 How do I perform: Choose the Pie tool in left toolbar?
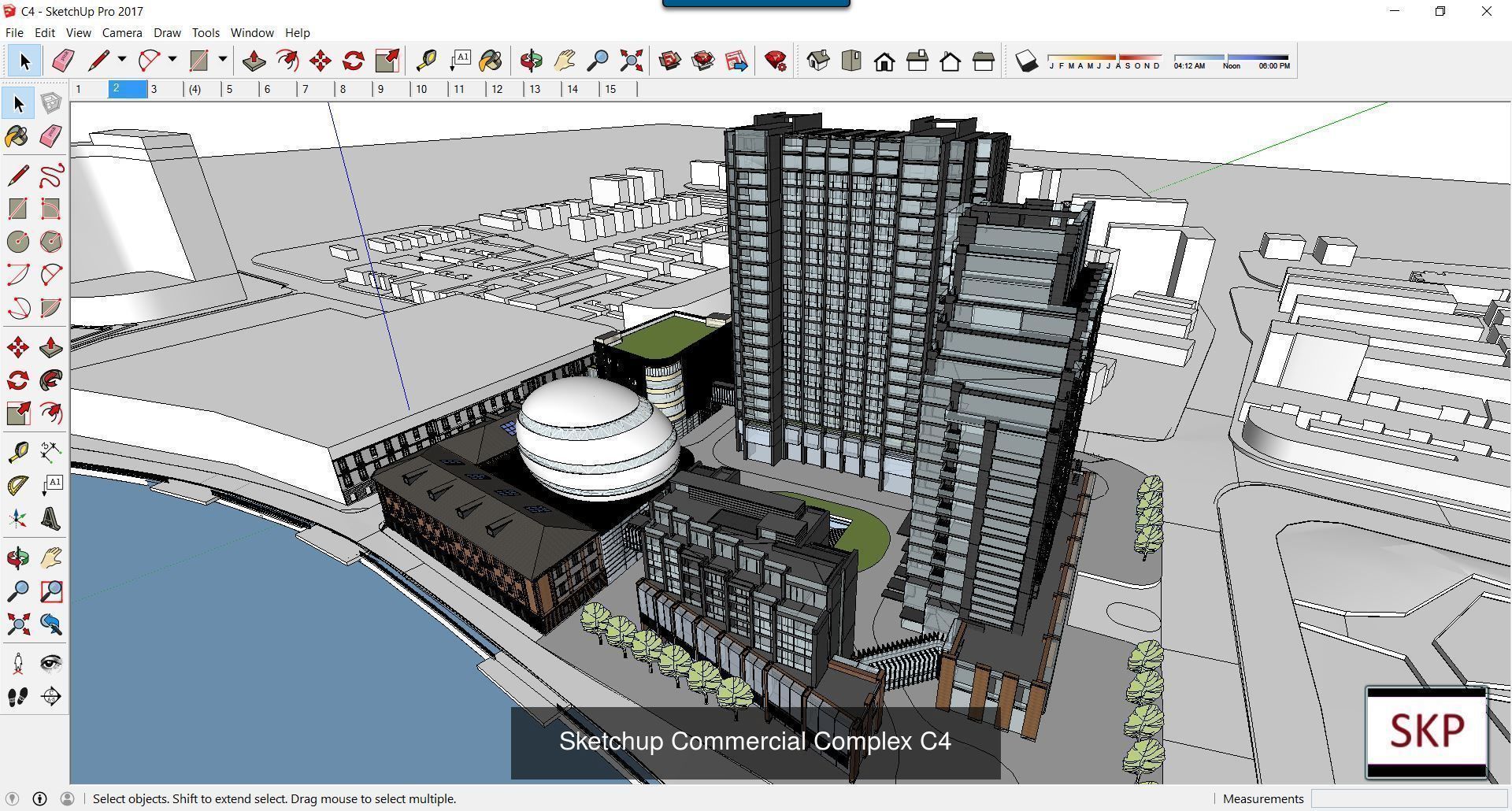51,308
